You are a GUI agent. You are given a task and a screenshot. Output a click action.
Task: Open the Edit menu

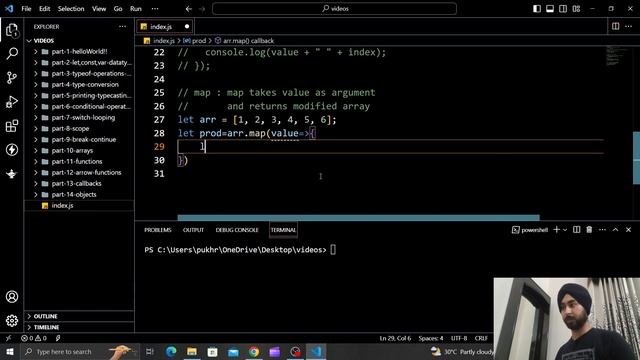coord(44,9)
